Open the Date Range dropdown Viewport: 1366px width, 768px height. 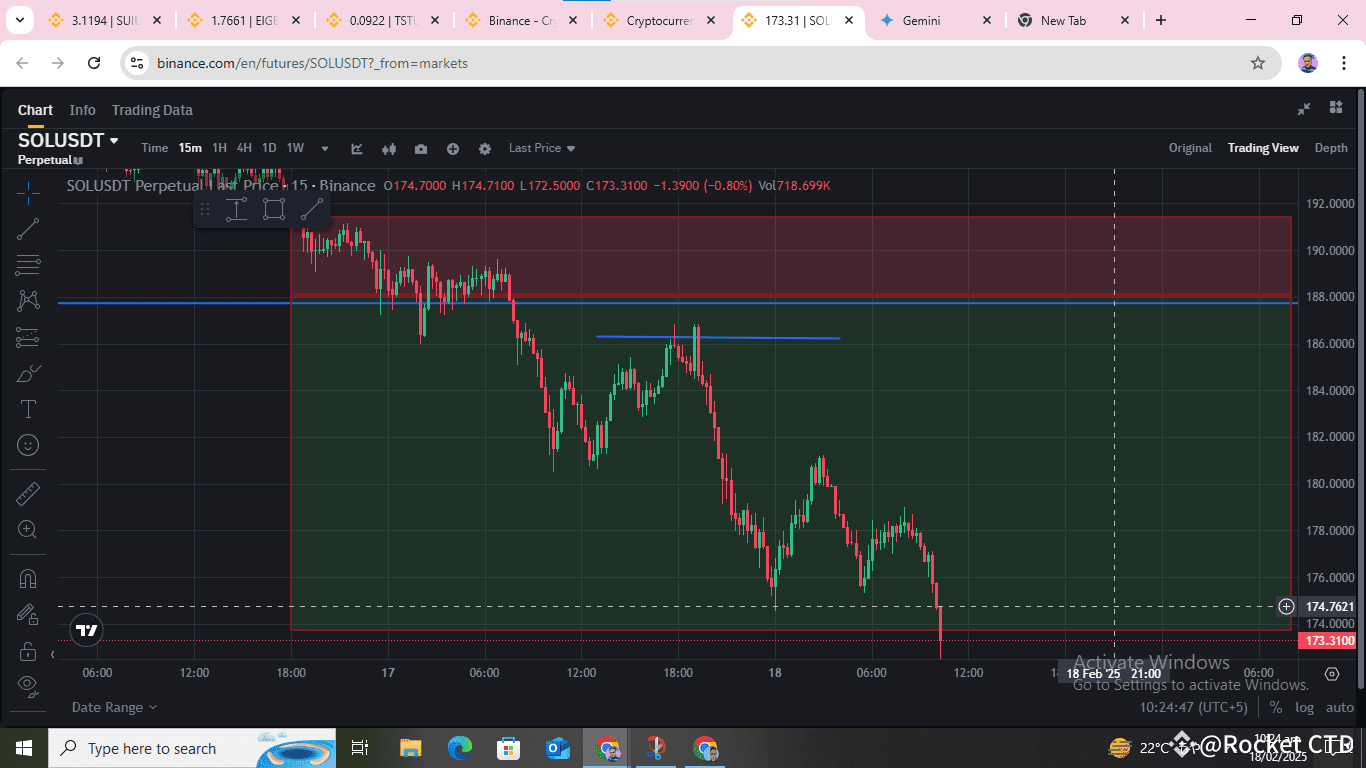(107, 707)
